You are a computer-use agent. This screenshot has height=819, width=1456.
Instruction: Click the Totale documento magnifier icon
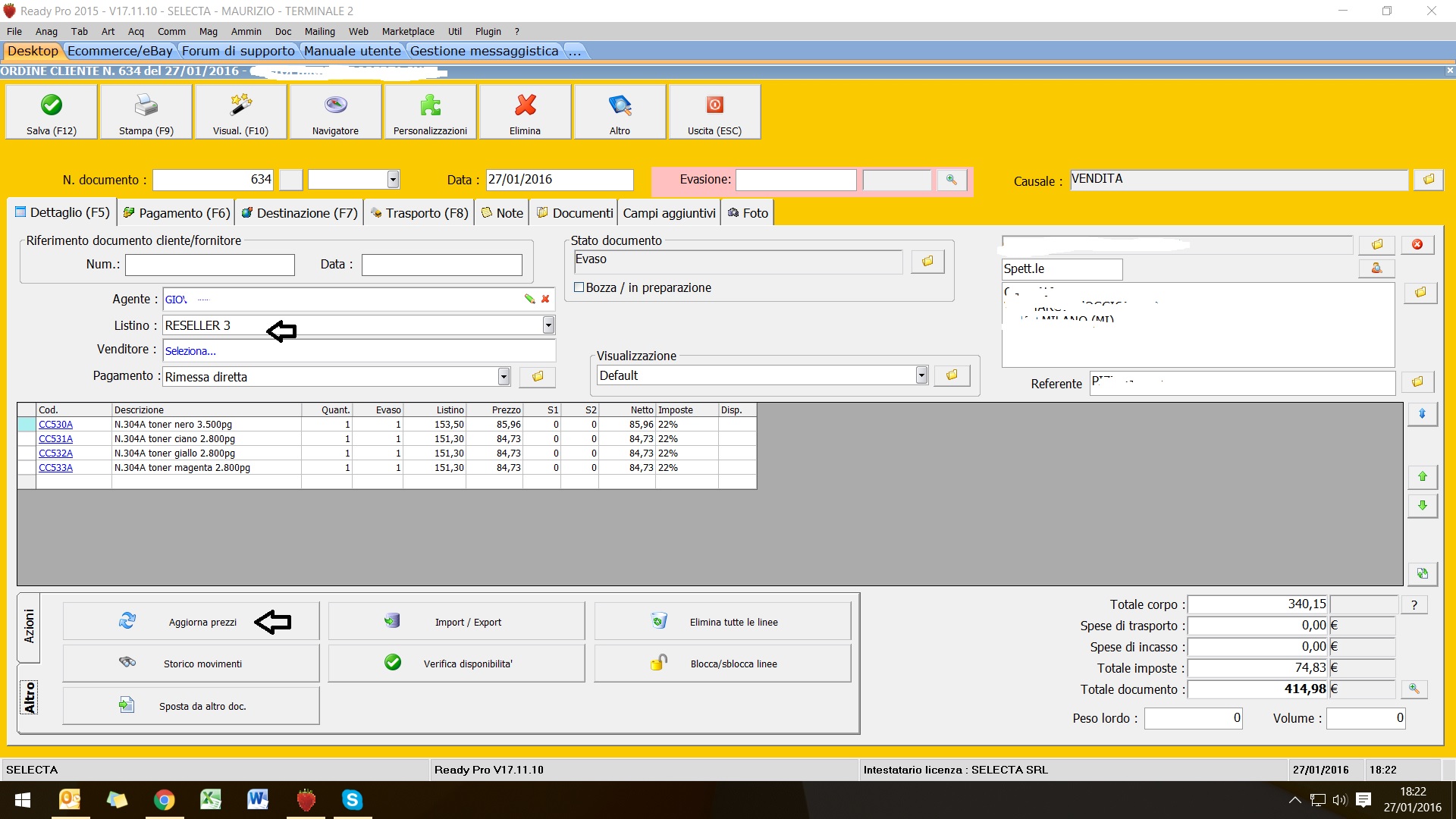[1414, 689]
